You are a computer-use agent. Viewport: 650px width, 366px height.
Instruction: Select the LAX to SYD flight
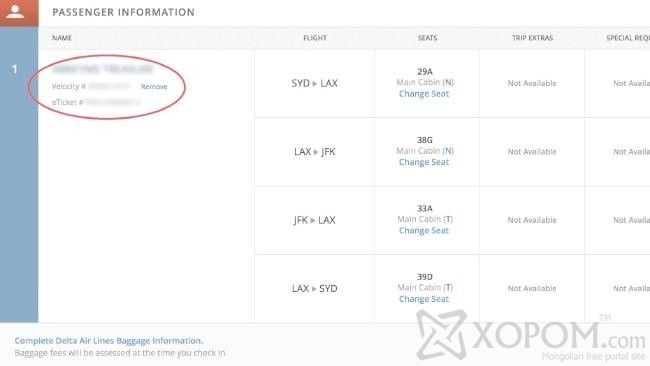[x=314, y=288]
